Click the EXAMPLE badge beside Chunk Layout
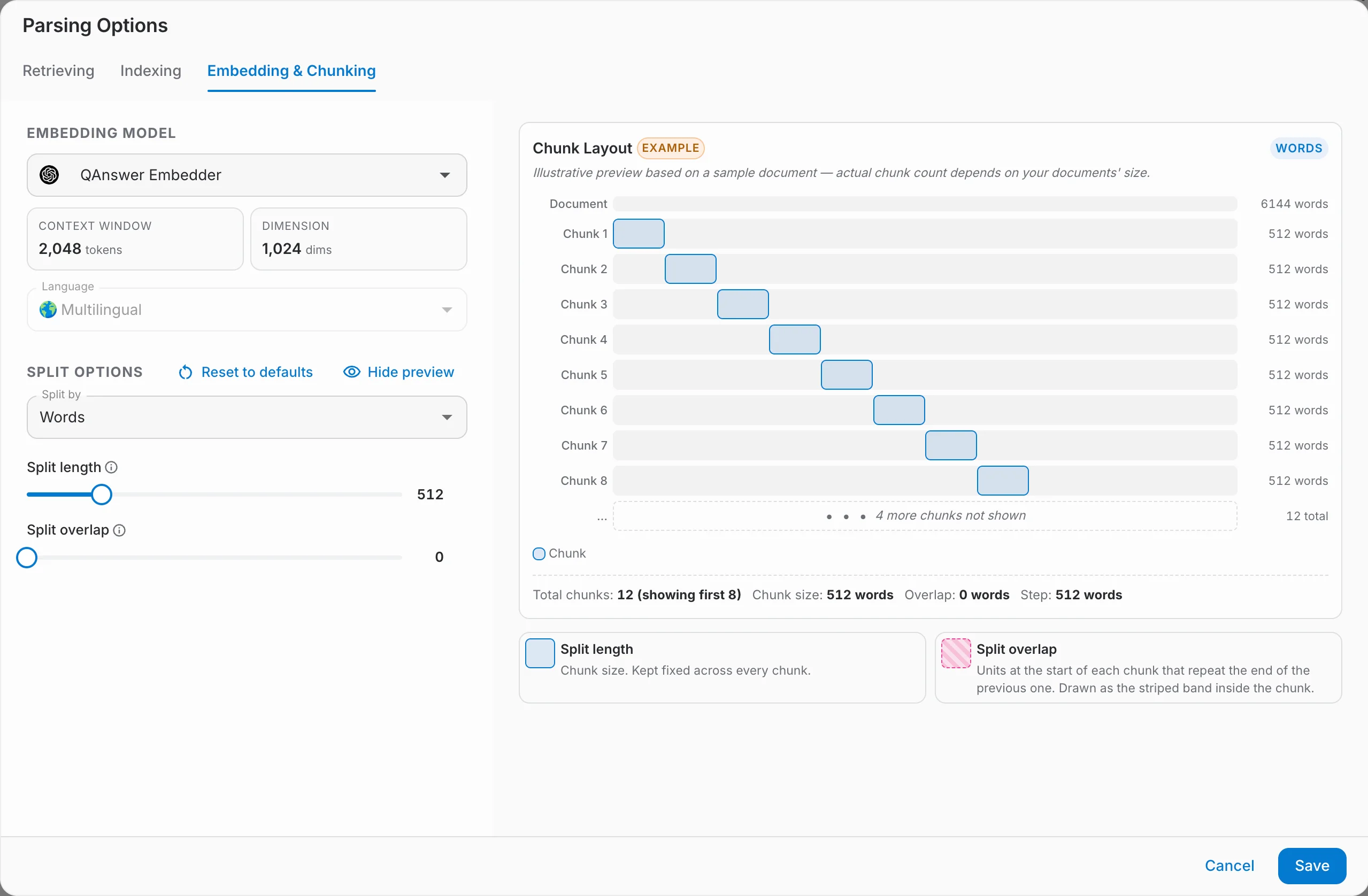1368x896 pixels. pos(670,148)
